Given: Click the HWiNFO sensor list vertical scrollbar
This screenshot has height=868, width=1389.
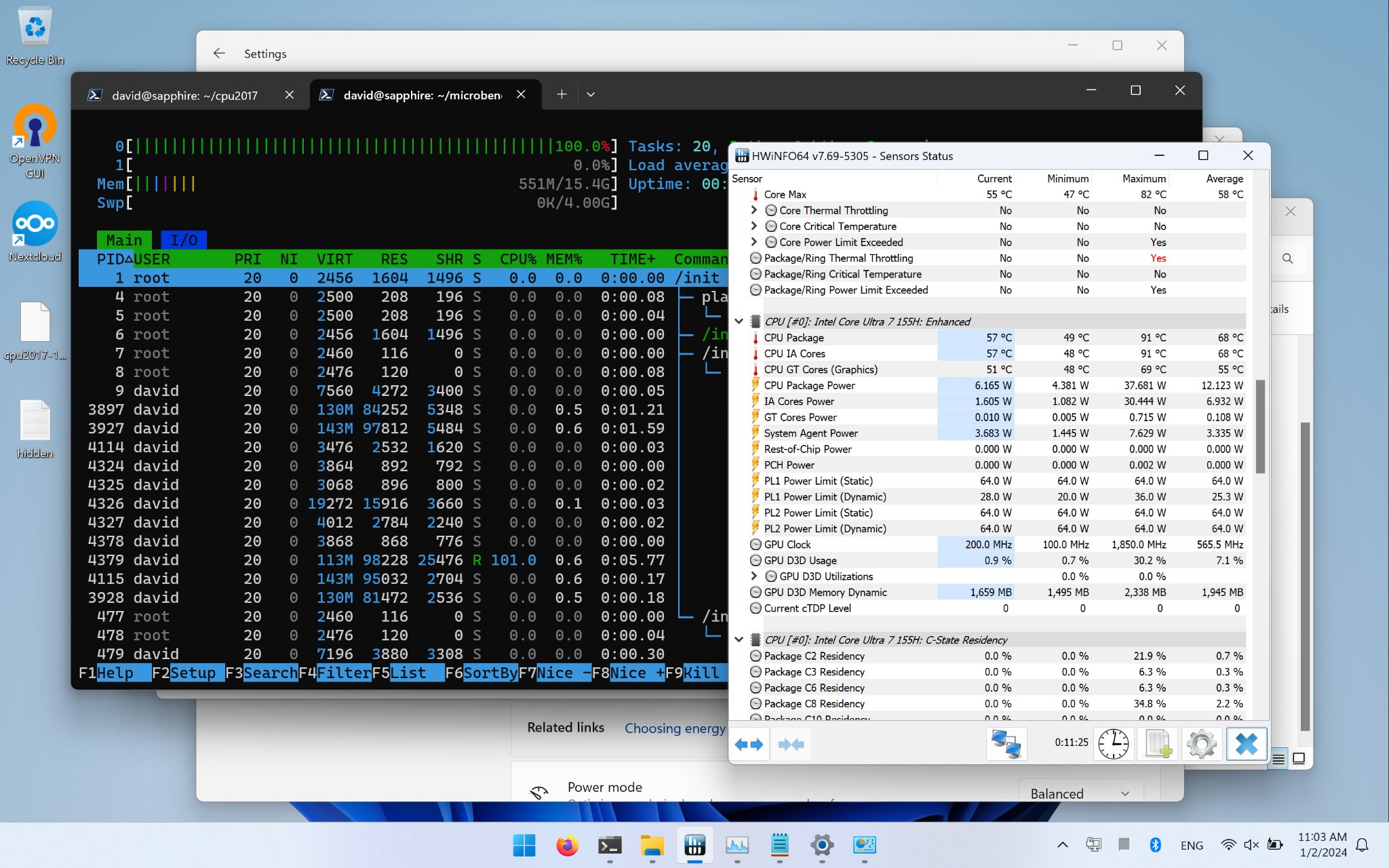Looking at the screenshot, I should tap(1260, 427).
